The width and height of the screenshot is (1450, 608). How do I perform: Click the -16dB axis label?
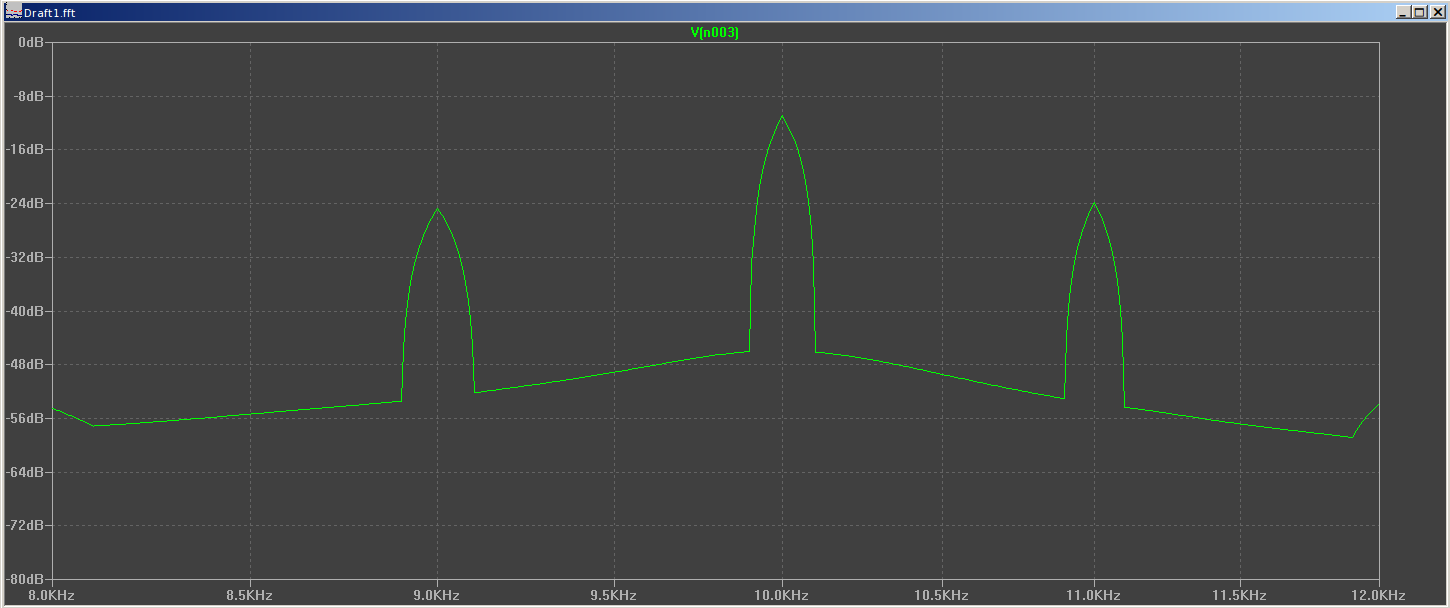point(26,150)
